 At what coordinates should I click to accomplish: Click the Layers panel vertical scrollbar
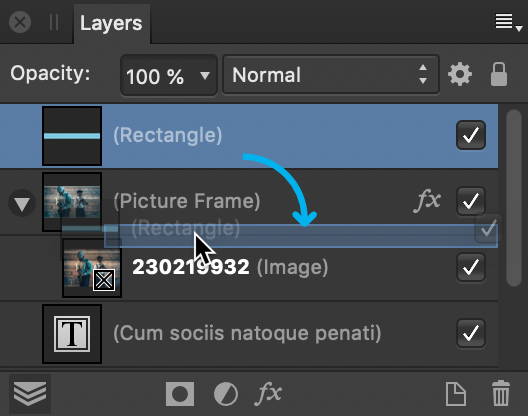tap(514, 198)
